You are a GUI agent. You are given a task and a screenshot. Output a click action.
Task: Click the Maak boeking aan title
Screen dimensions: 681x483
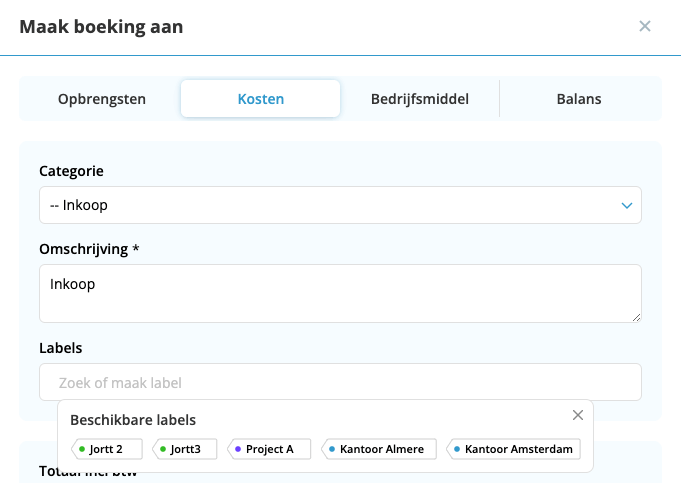(x=101, y=26)
